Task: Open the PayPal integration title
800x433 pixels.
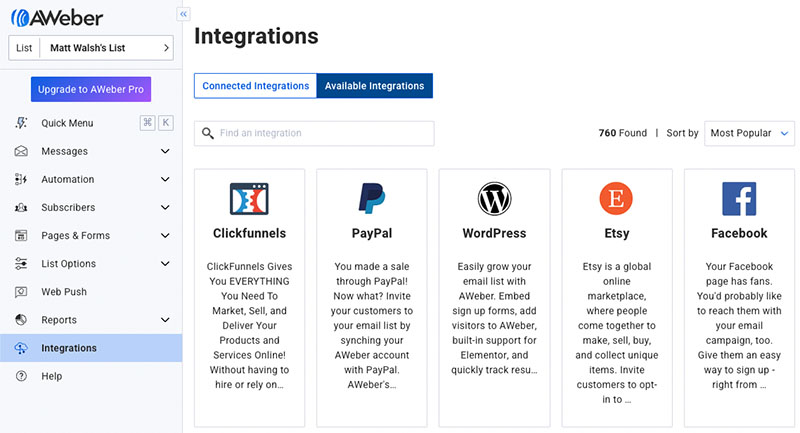Action: tap(372, 233)
